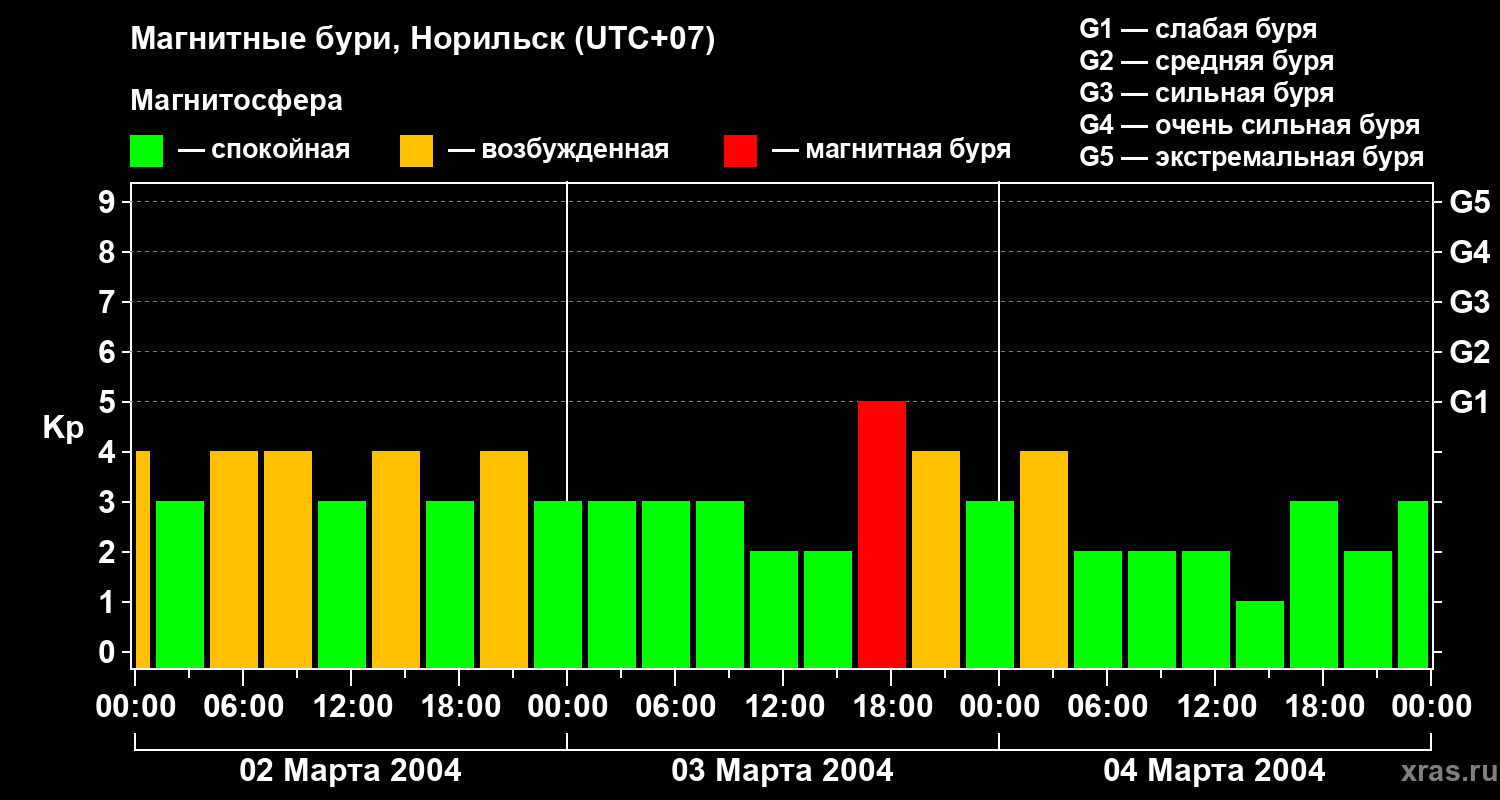Click the 'G2 — средняя буря' legend line
The height and width of the screenshot is (800, 1500).
[x=1207, y=61]
